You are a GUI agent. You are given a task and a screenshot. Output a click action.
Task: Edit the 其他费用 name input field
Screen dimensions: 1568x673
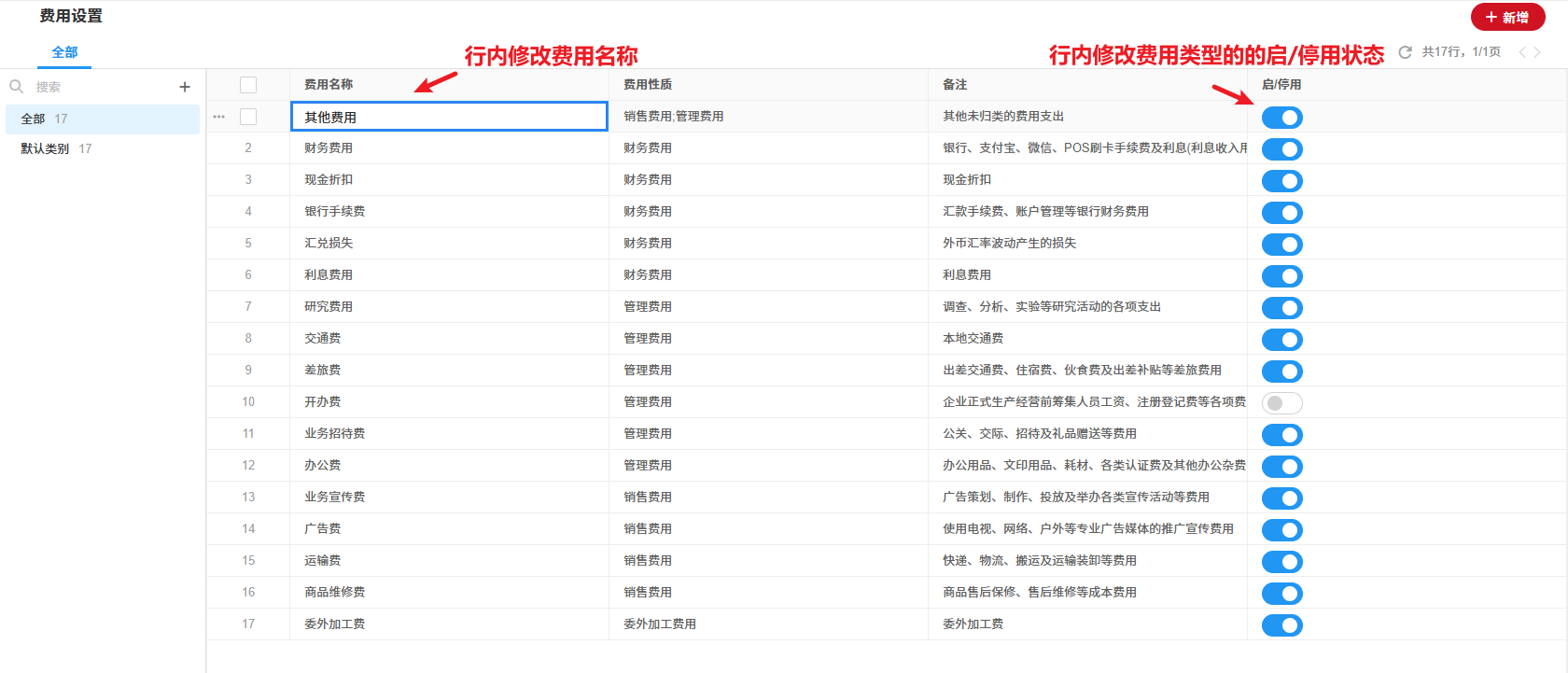click(x=449, y=117)
